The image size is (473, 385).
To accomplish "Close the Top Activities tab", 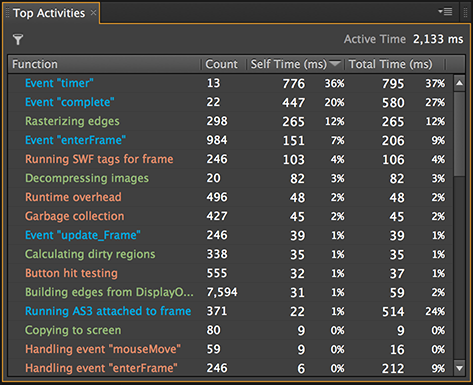I will point(94,13).
